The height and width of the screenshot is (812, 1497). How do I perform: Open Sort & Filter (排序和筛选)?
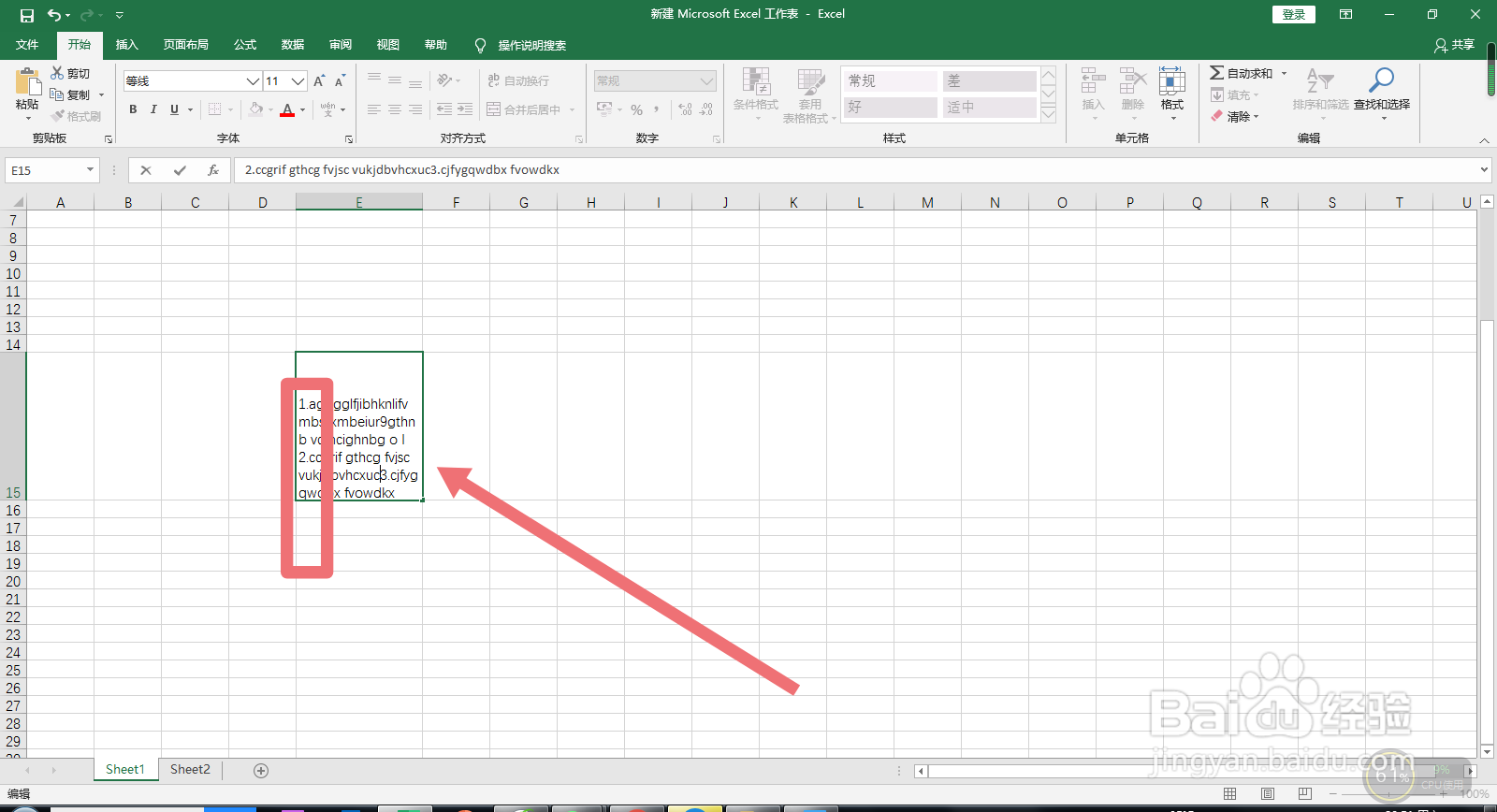[x=1320, y=93]
